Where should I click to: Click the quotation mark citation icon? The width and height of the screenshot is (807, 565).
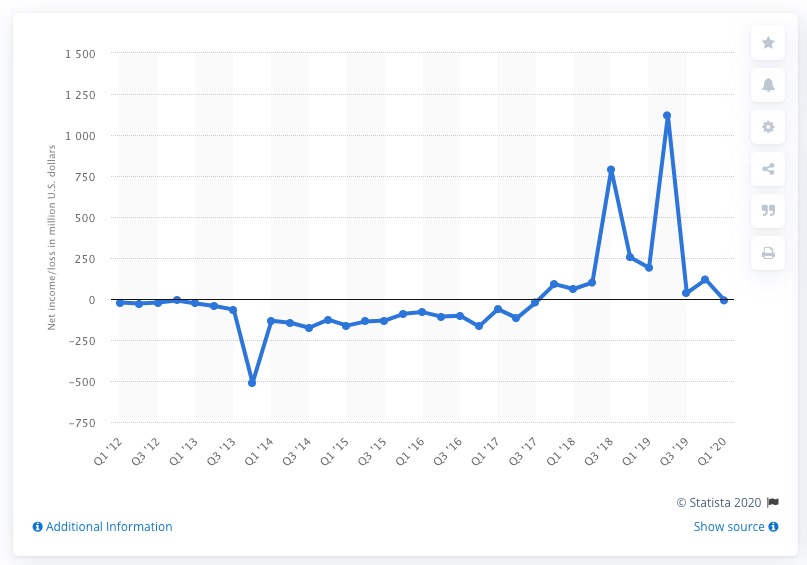point(768,211)
